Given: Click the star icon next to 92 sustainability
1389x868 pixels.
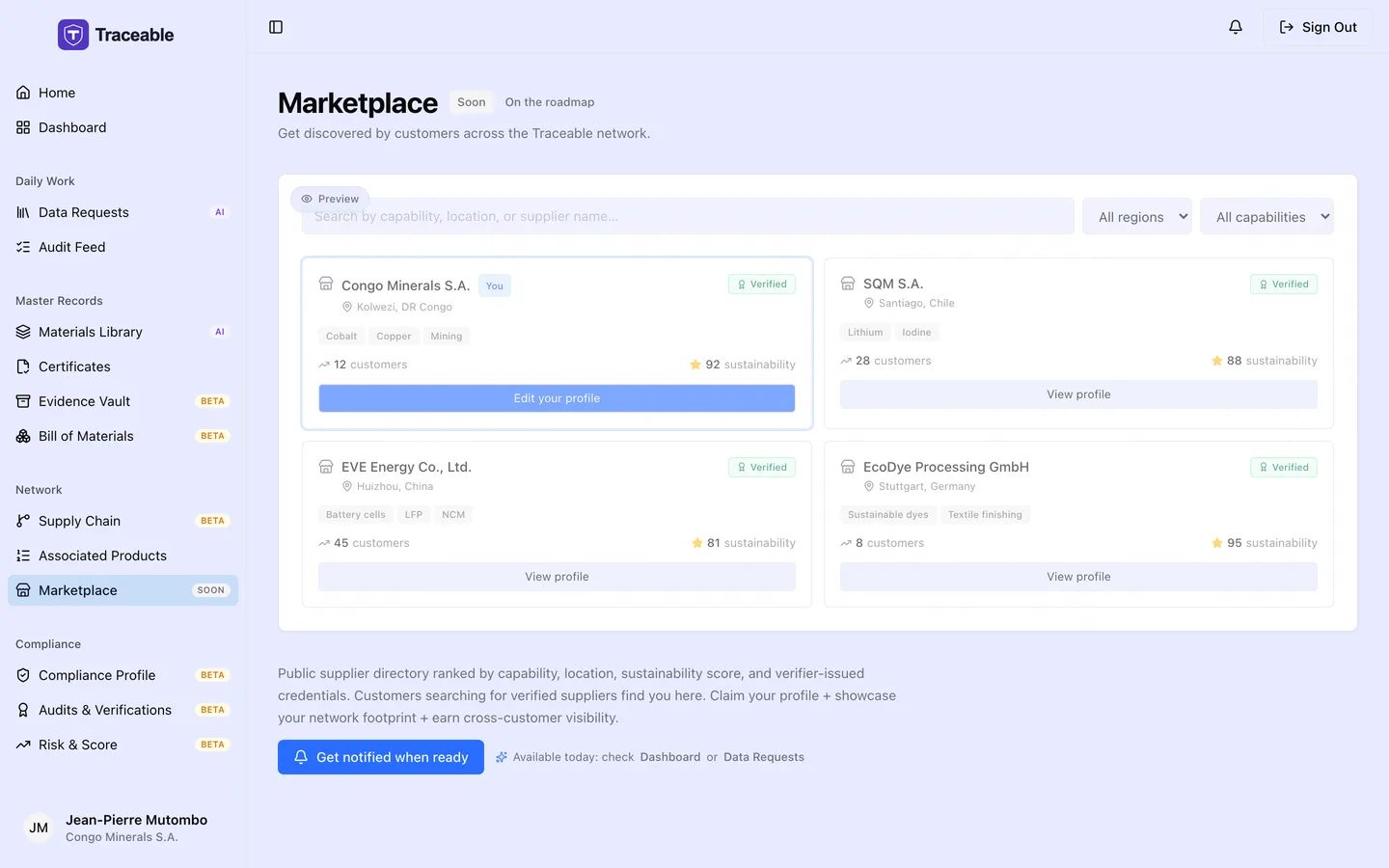Looking at the screenshot, I should tap(695, 365).
